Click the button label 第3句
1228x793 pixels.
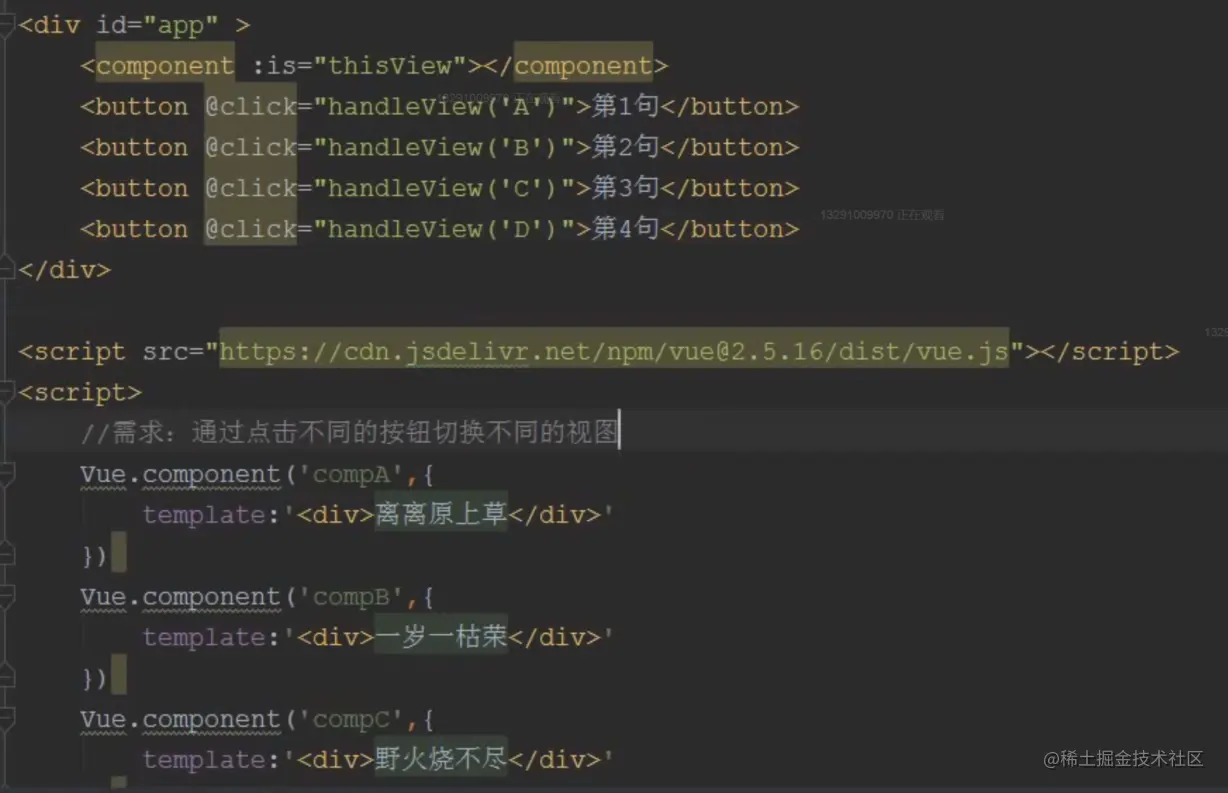625,188
